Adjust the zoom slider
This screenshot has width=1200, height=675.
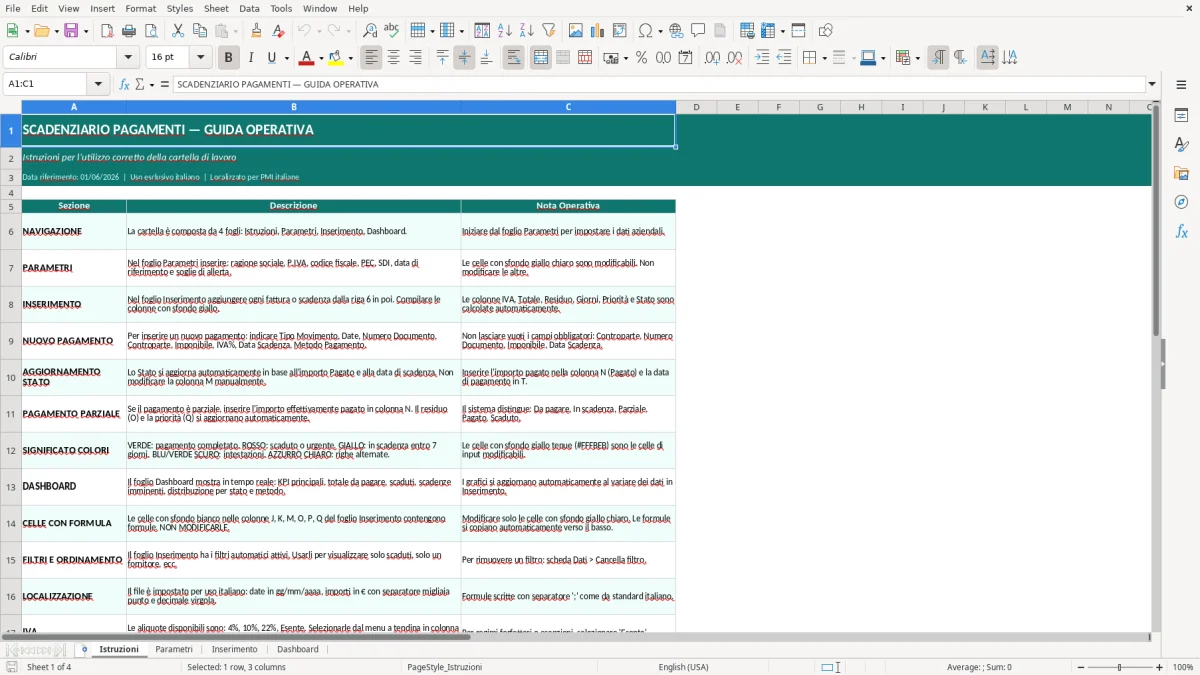pyautogui.click(x=1120, y=667)
